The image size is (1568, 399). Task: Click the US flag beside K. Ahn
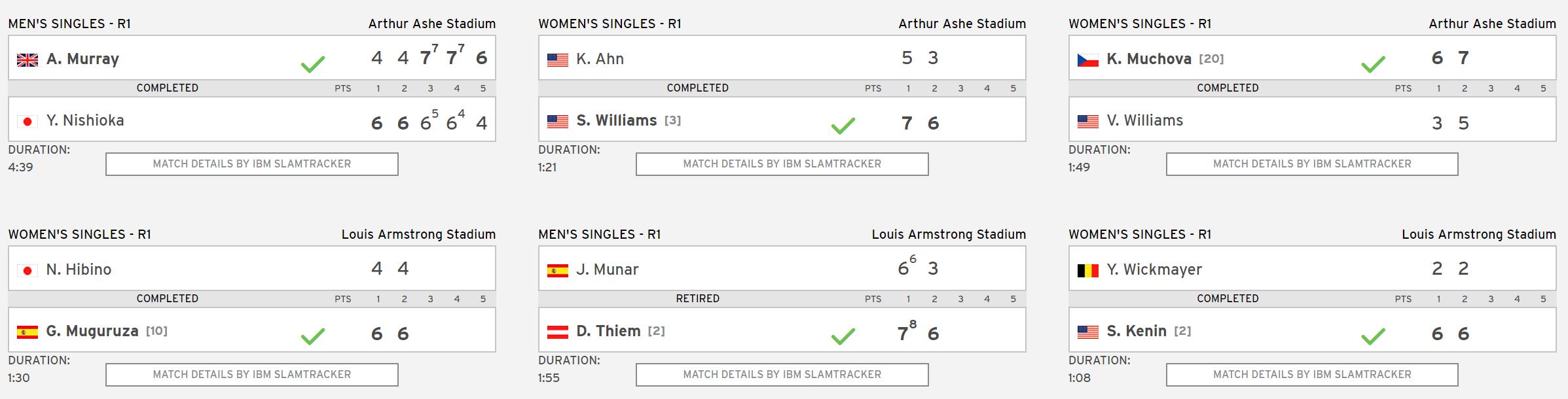coord(557,60)
